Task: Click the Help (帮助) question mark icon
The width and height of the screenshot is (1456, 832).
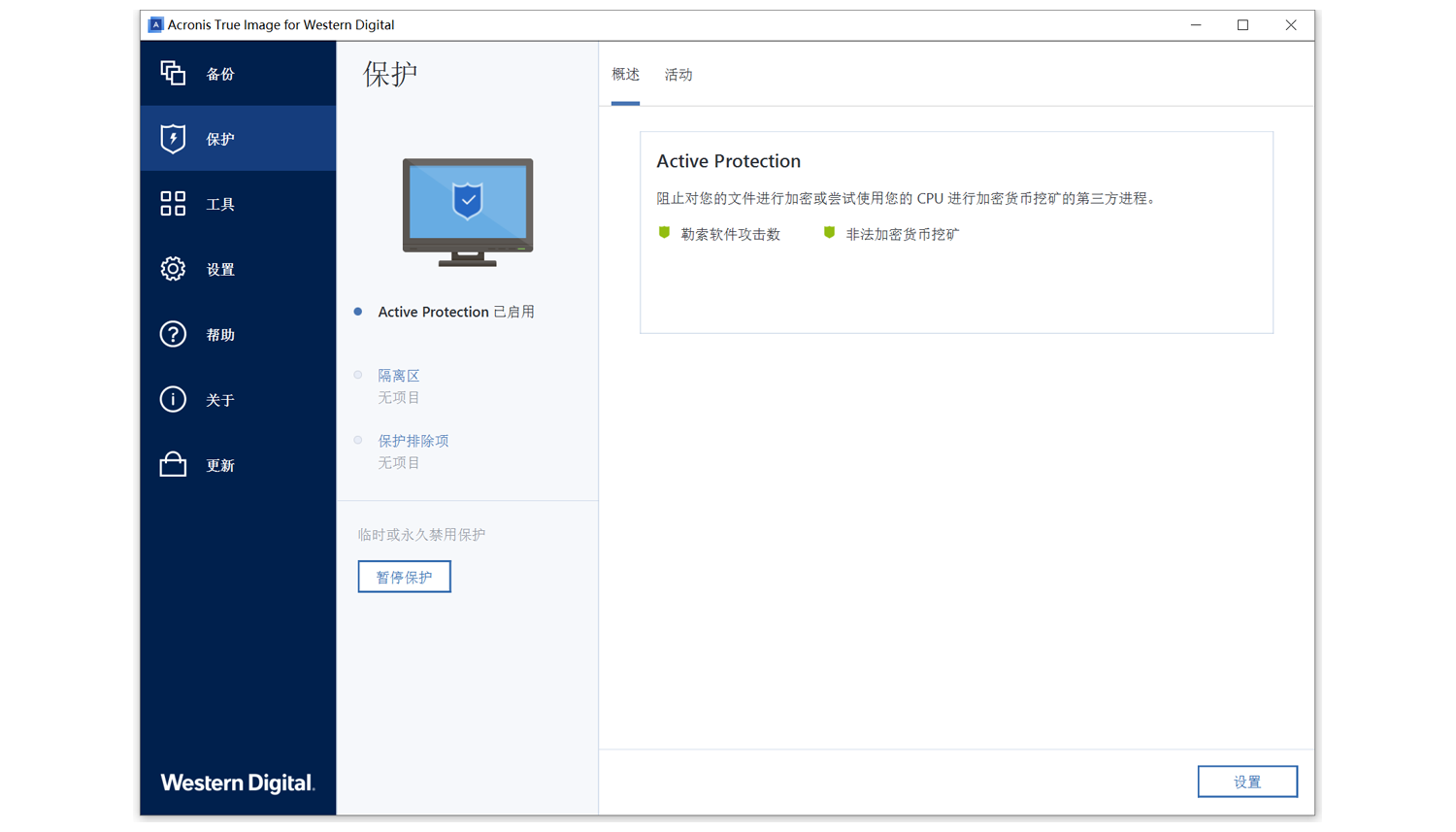Action: [173, 334]
